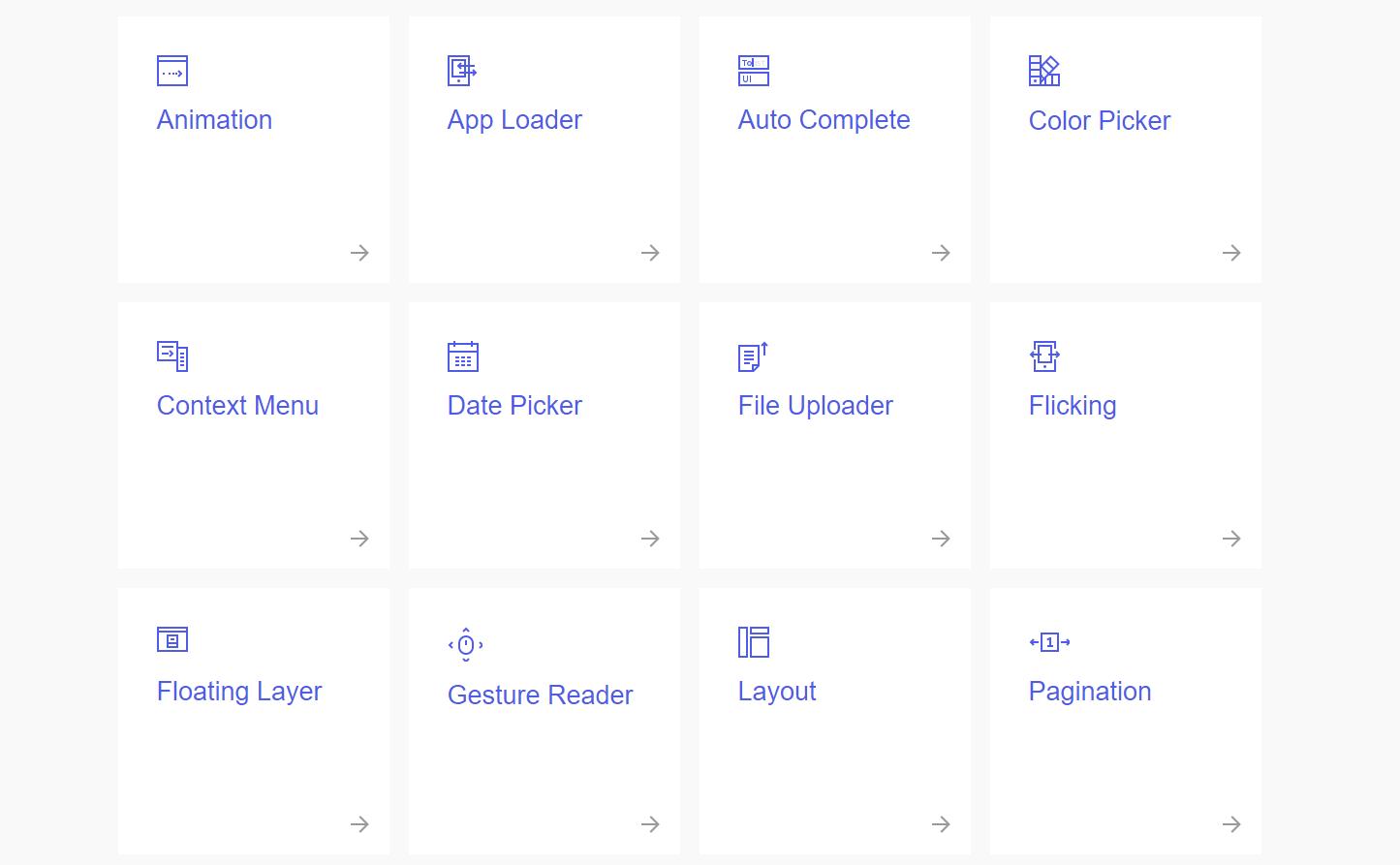Open the Animation link
The height and width of the screenshot is (865, 1400).
pyautogui.click(x=214, y=120)
